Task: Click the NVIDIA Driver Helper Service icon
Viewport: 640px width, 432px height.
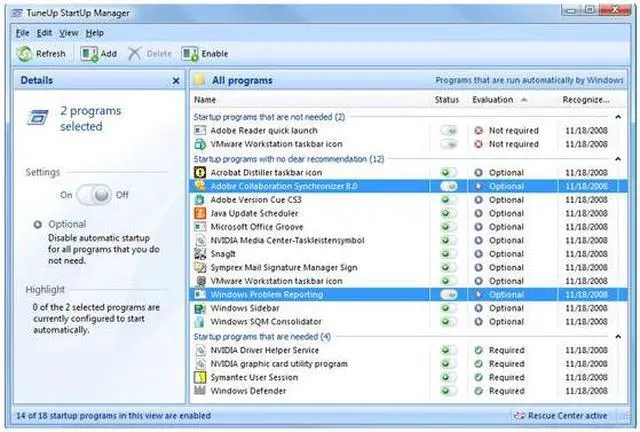Action: tap(200, 350)
